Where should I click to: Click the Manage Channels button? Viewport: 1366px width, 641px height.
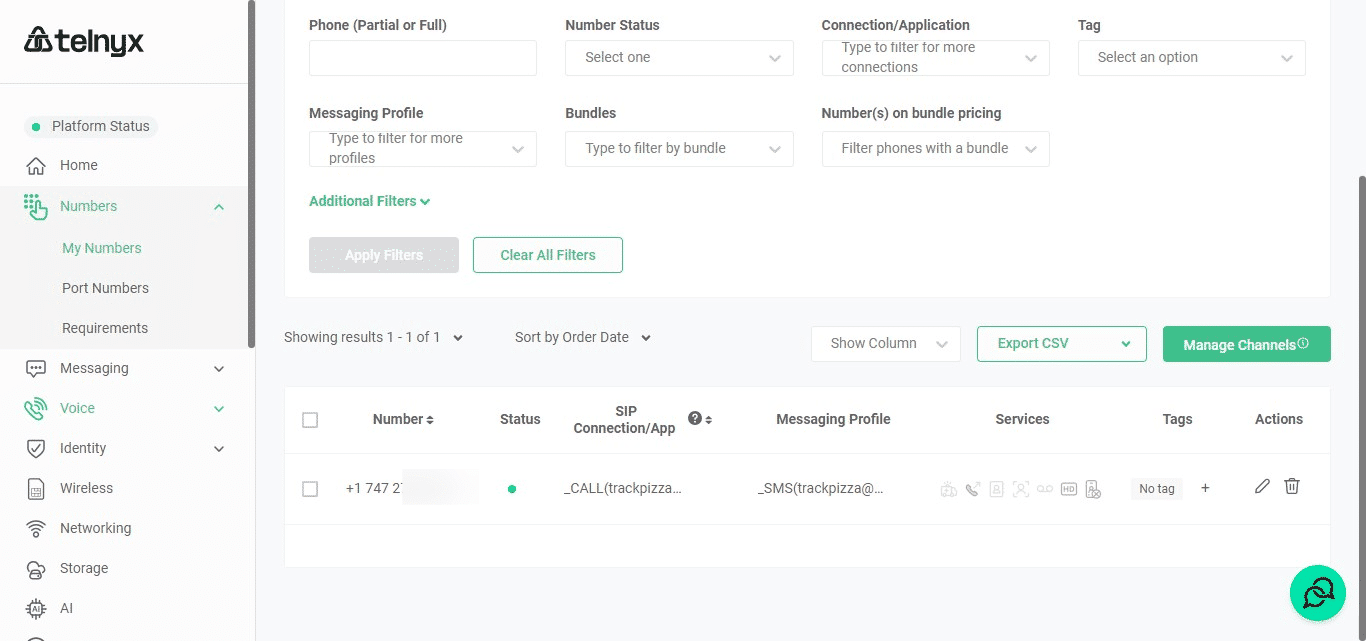(1245, 344)
